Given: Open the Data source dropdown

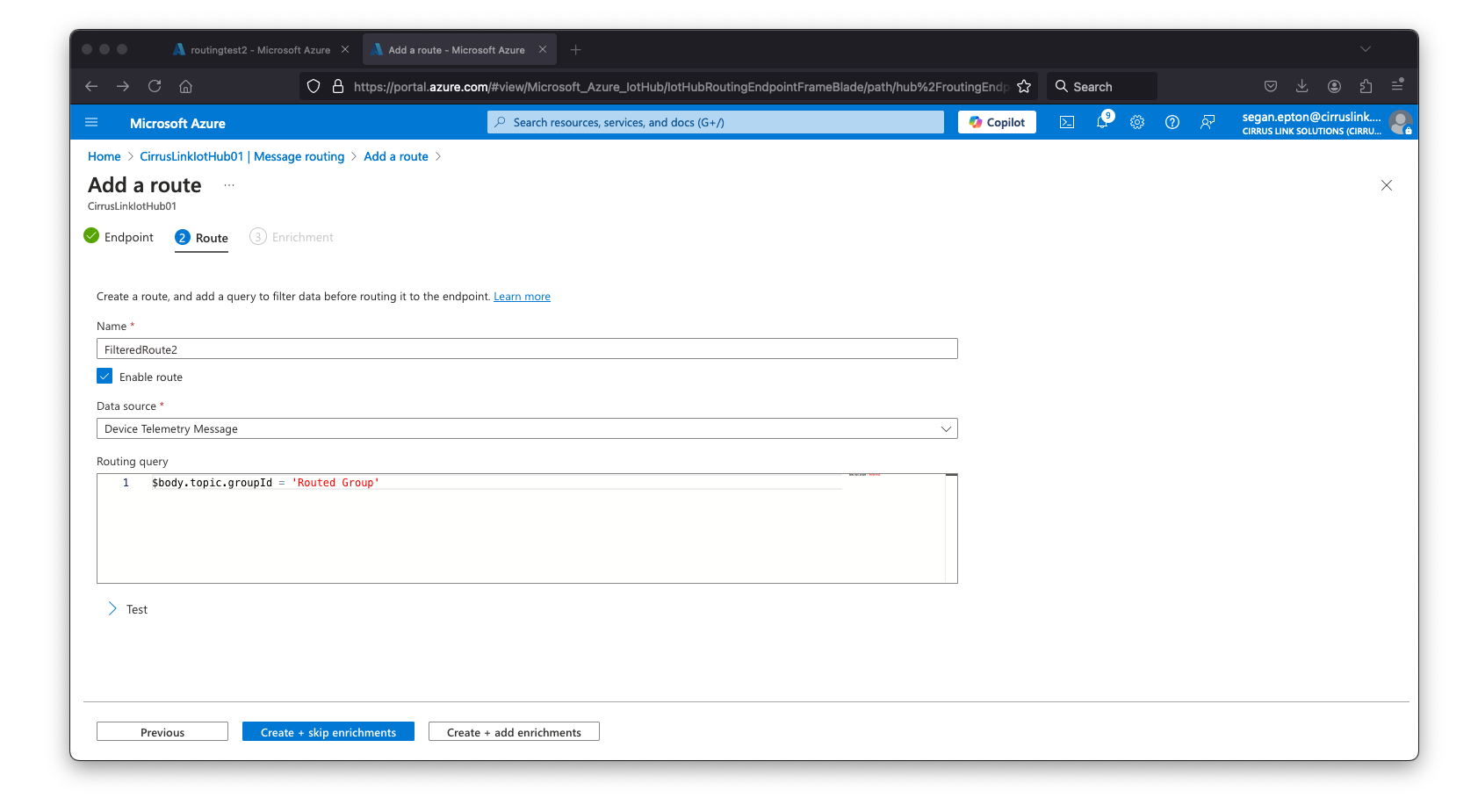Looking at the screenshot, I should click(x=527, y=429).
